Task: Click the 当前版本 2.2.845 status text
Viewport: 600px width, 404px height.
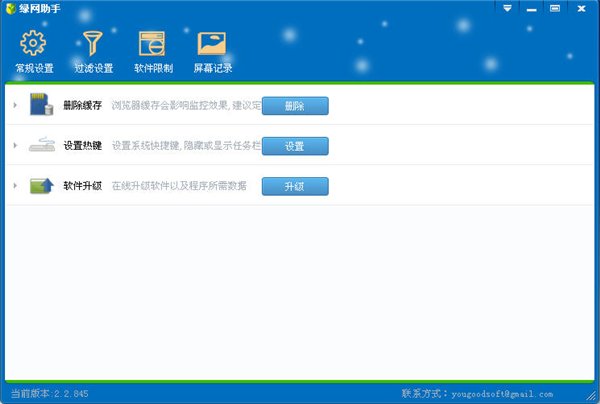Action: pos(50,393)
